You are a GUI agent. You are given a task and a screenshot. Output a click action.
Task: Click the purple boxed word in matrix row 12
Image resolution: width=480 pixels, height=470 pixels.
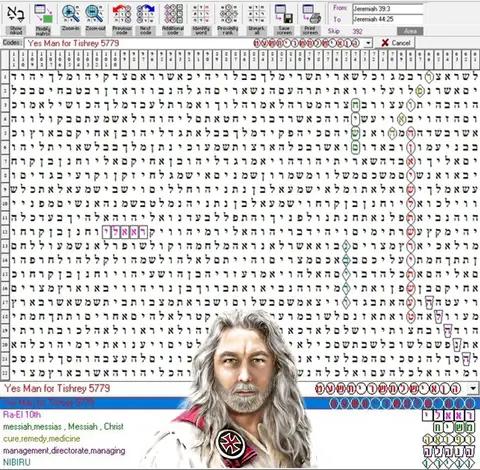pos(125,232)
